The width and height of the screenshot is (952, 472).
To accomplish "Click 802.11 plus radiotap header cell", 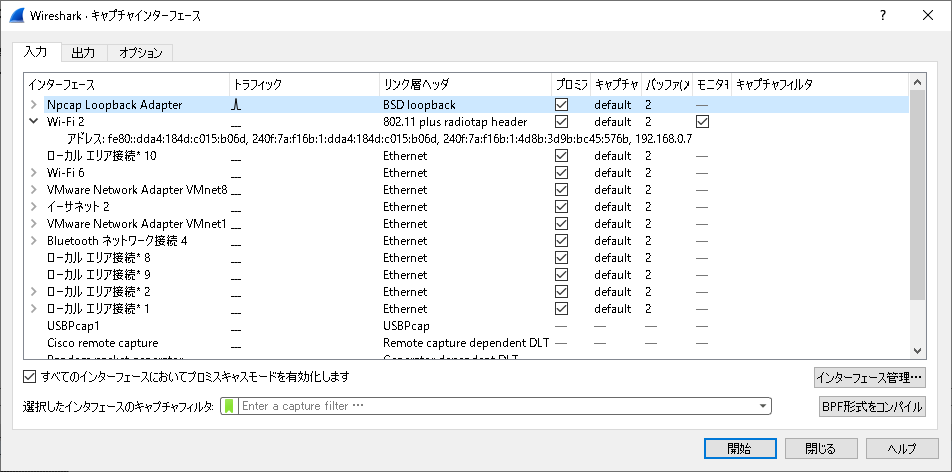I will [455, 121].
